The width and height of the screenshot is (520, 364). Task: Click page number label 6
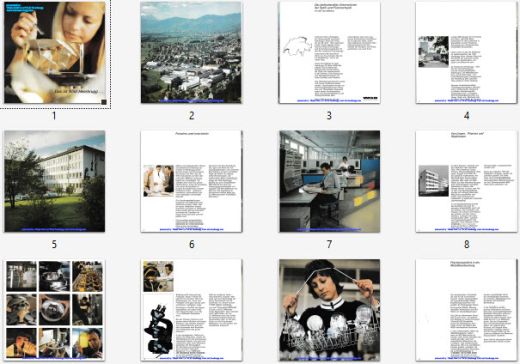(192, 244)
